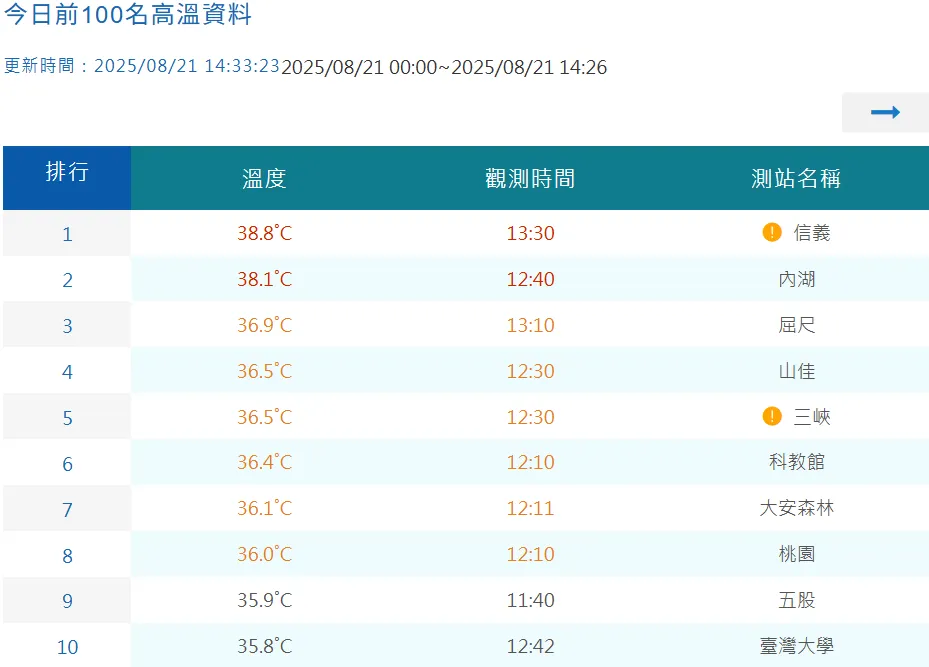Click the update time 2025/08/21 14:33:23
Screen dimensions: 929x667
pyautogui.click(x=187, y=66)
